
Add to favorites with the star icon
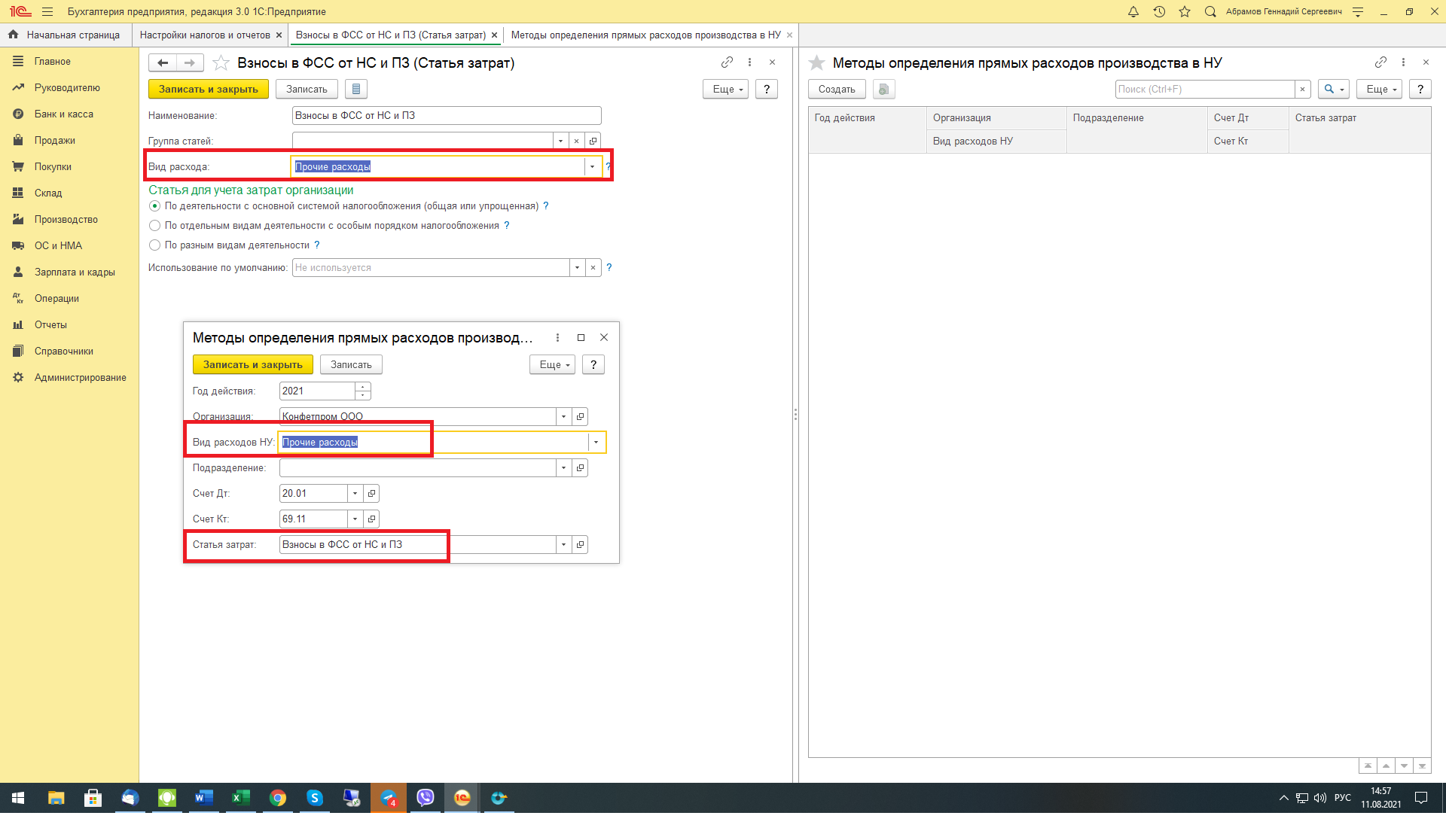click(x=1185, y=11)
